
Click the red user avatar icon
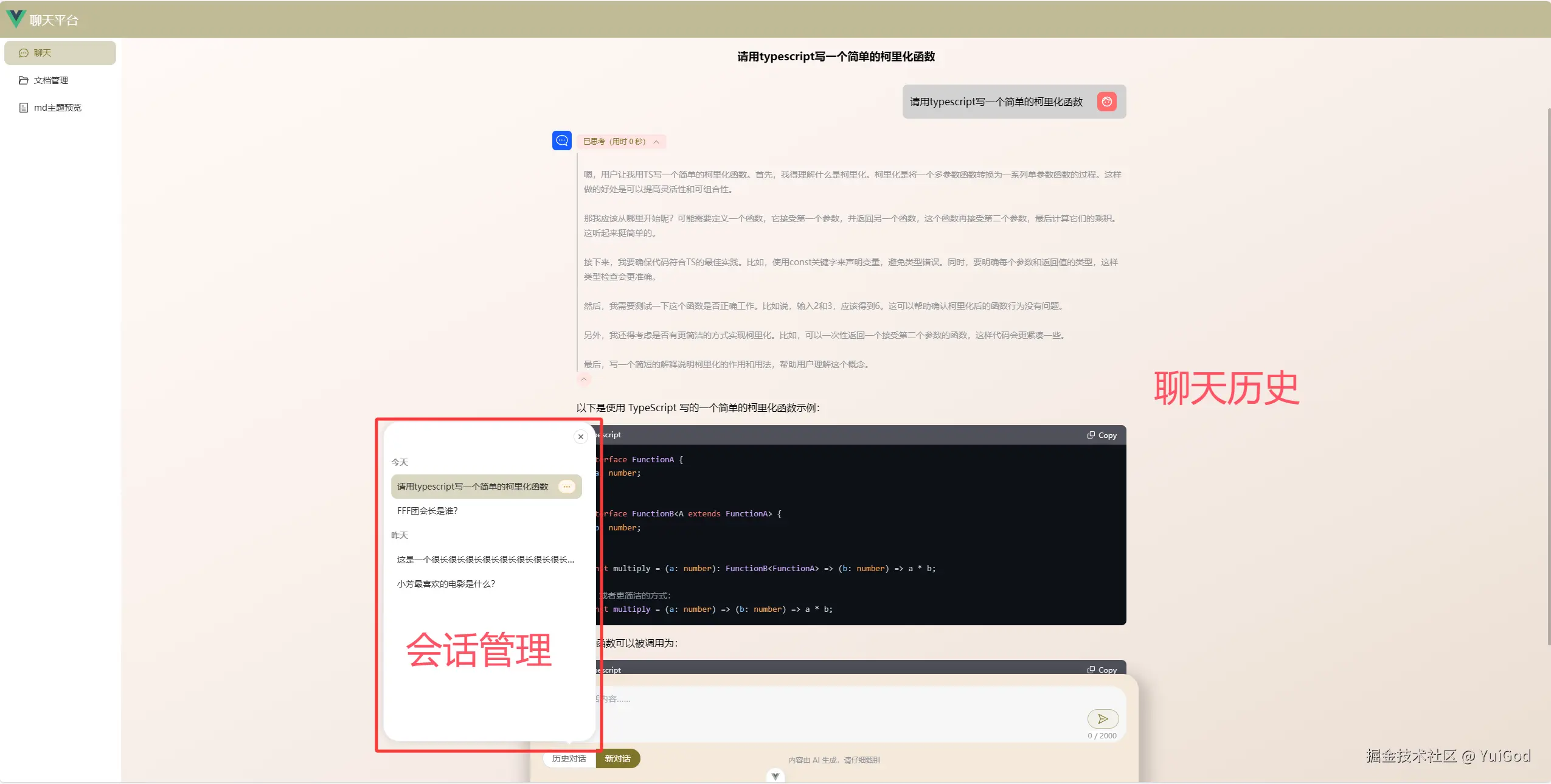[1106, 102]
